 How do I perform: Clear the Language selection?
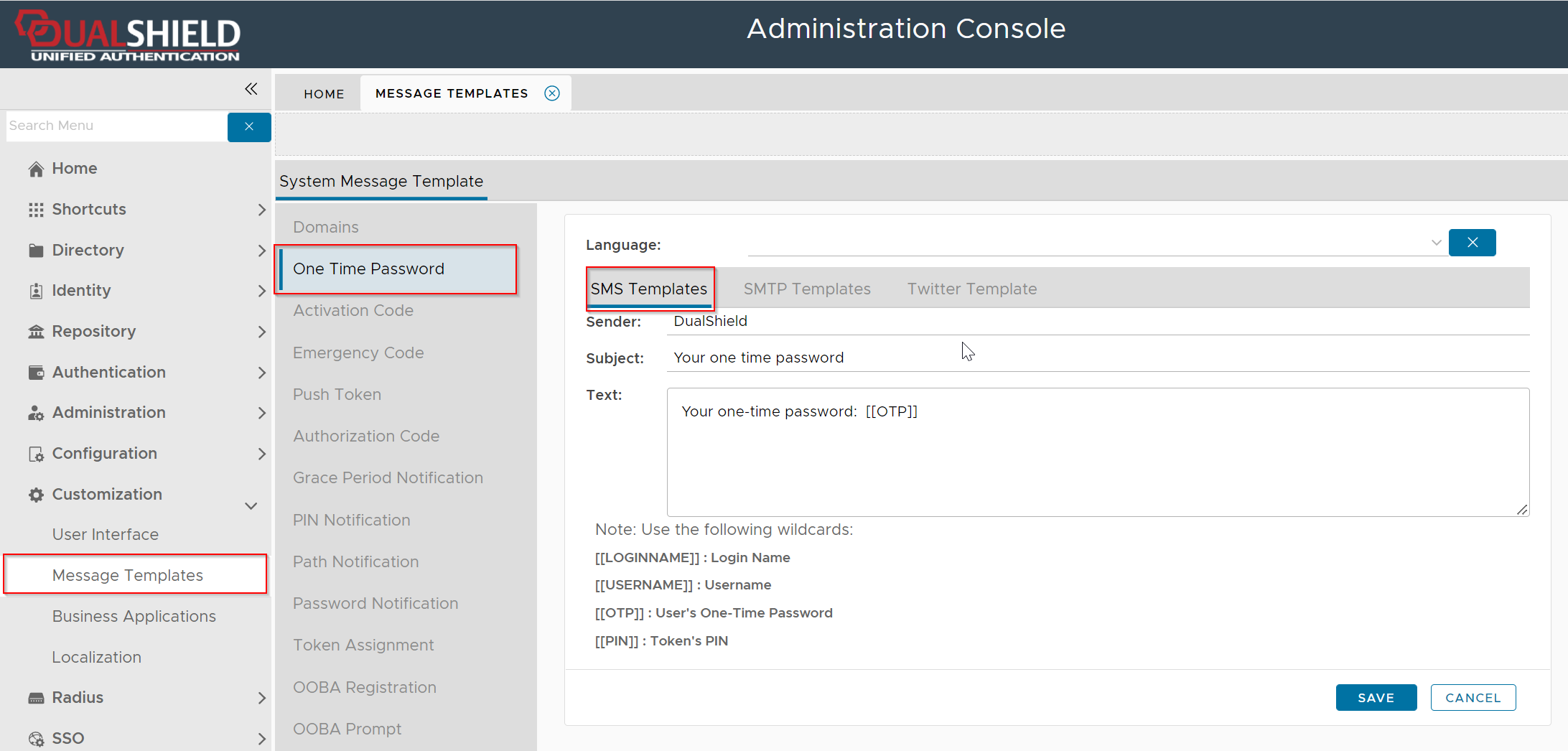pos(1472,243)
